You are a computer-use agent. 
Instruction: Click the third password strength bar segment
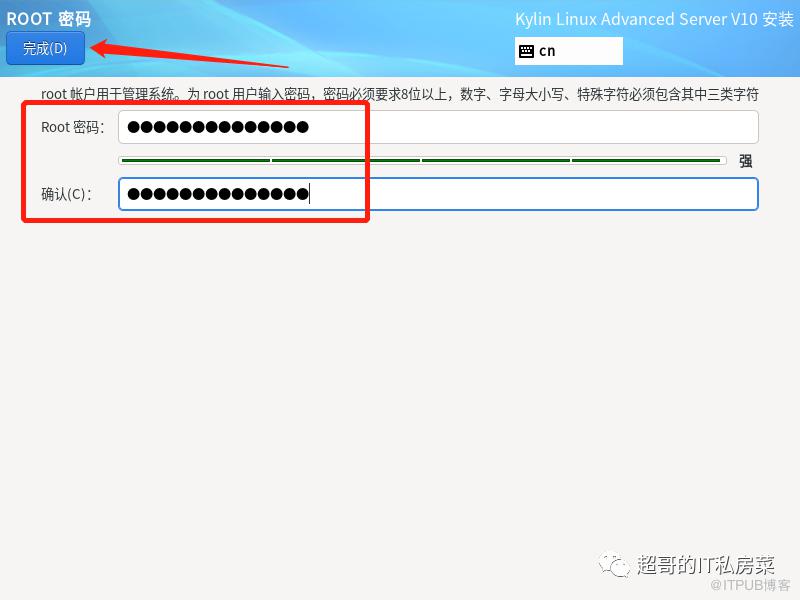coord(496,161)
